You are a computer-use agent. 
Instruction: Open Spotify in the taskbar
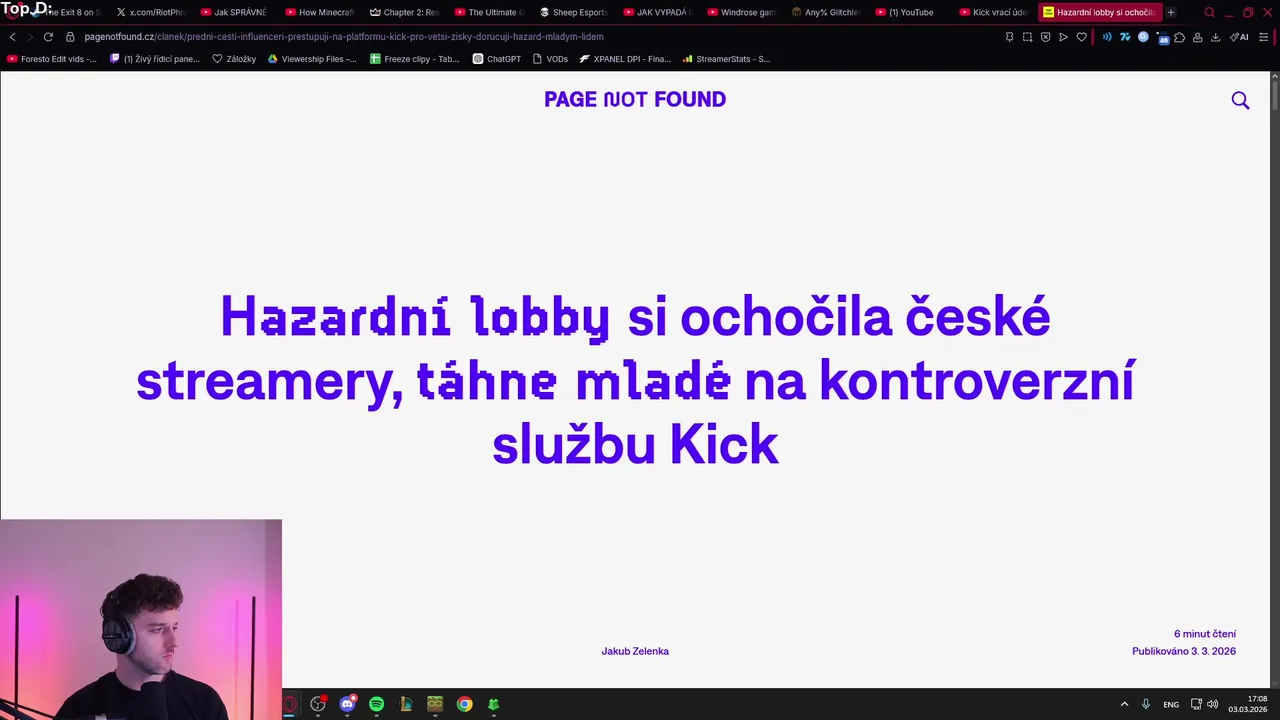click(x=376, y=704)
